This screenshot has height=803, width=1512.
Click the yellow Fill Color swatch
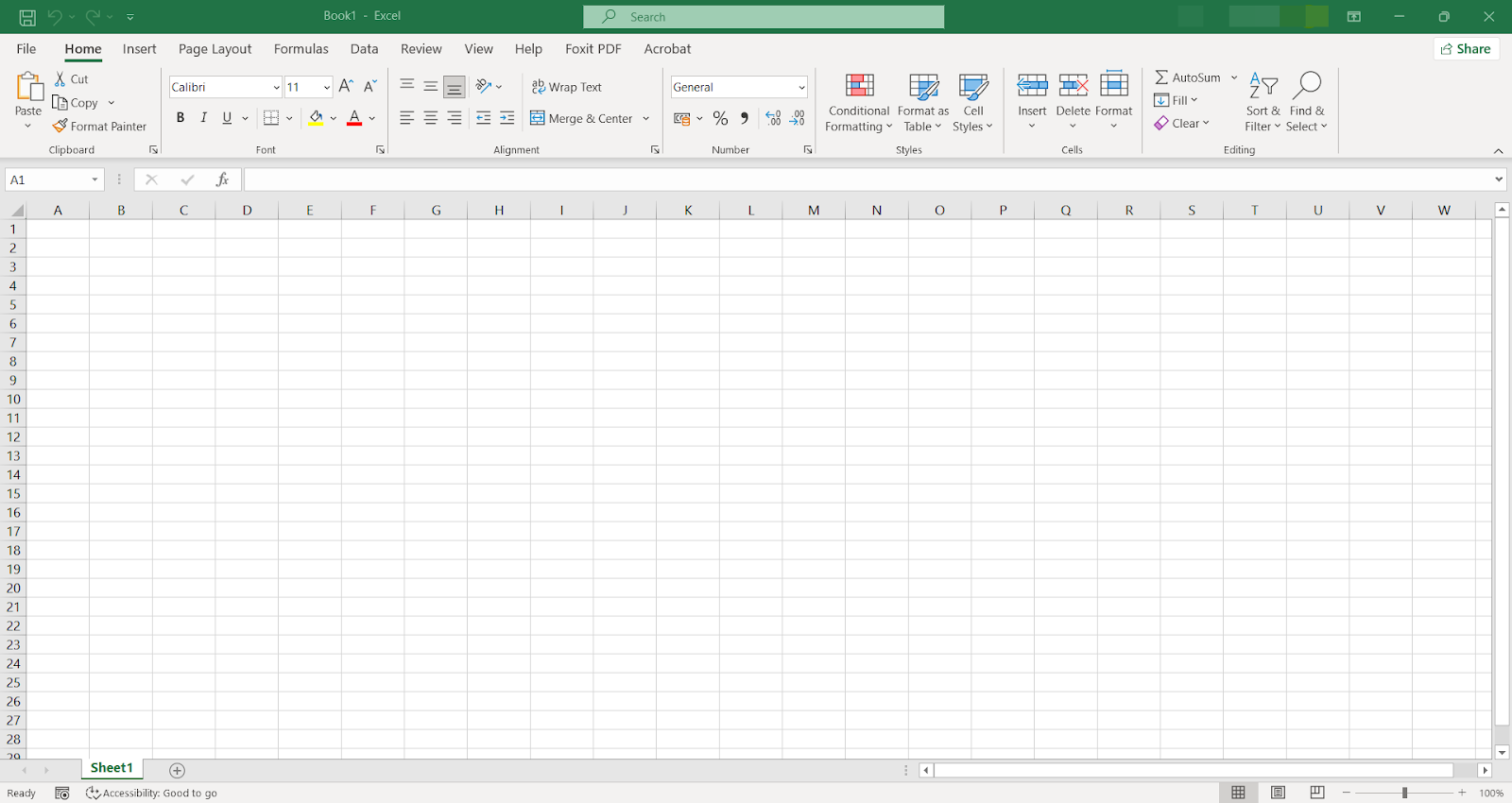click(x=316, y=118)
